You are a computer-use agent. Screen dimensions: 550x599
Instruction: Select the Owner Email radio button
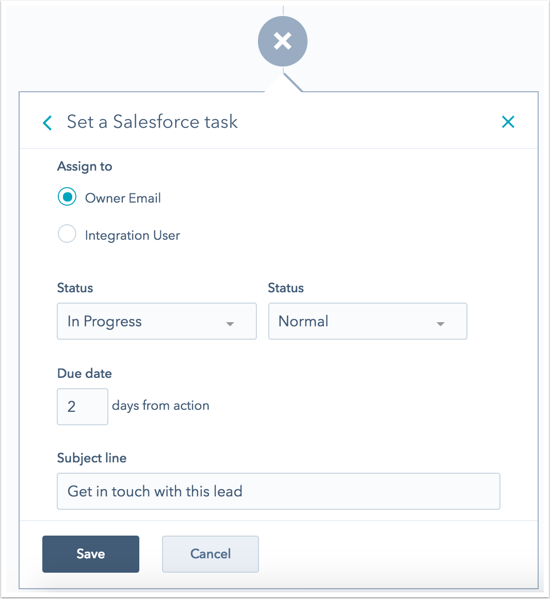coord(67,197)
